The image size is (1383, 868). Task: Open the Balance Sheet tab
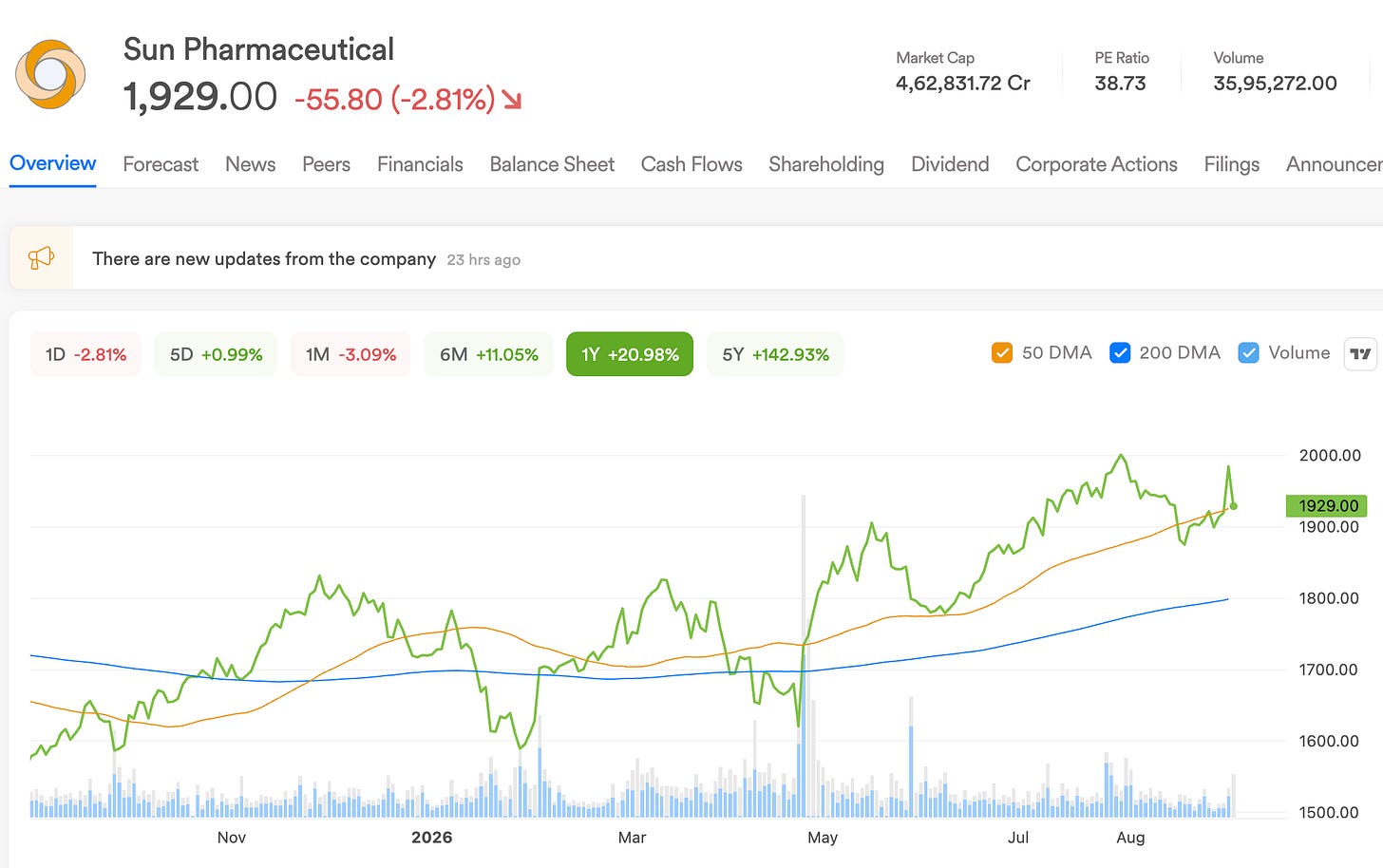pos(552,164)
